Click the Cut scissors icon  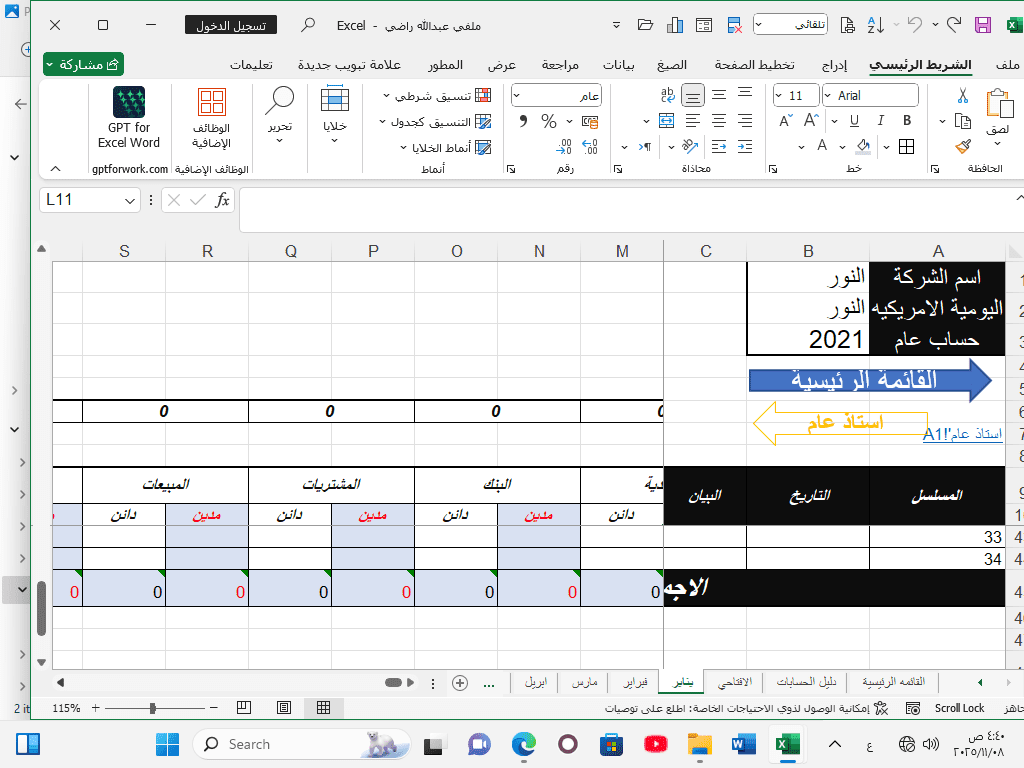963,96
